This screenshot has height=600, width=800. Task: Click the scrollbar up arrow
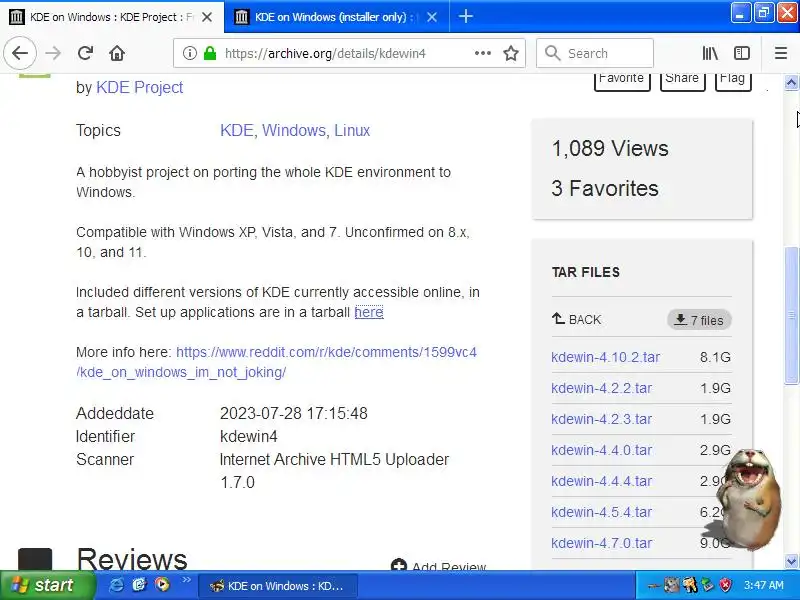(791, 83)
